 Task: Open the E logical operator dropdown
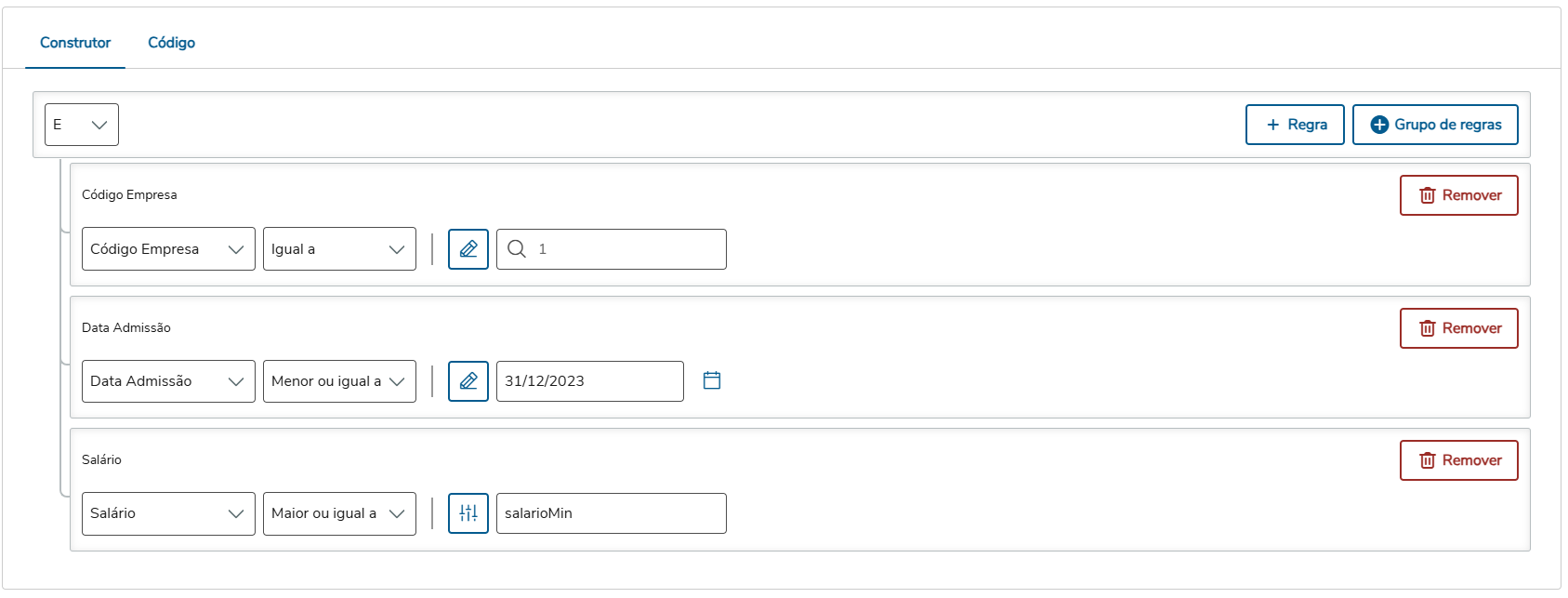point(82,125)
